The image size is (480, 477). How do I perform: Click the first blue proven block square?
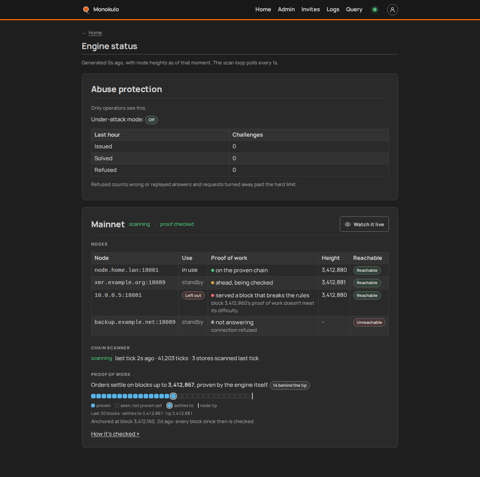pyautogui.click(x=93, y=396)
